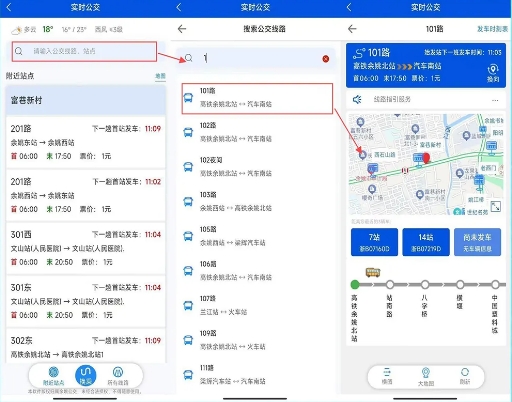Select the highlighted 线路 center tab
This screenshot has height=402, width=512.
[86, 375]
